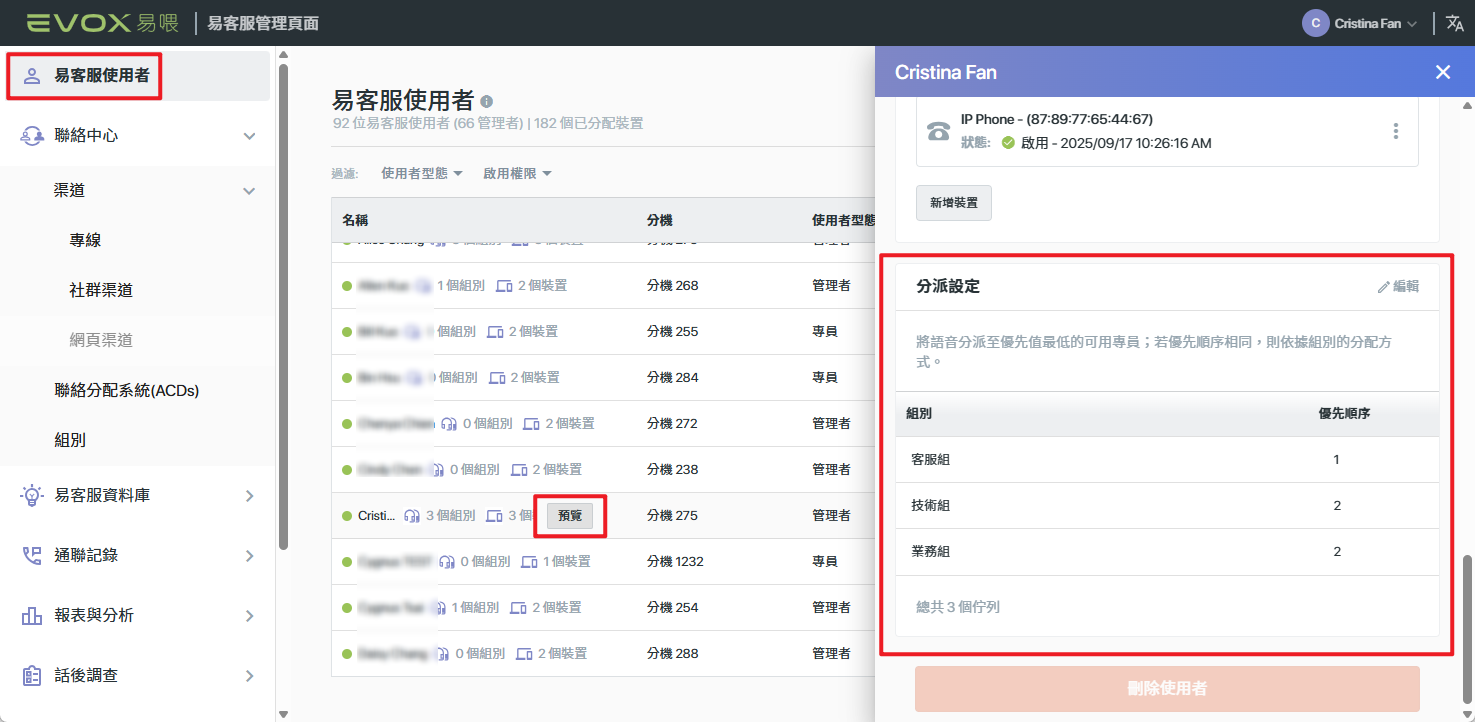This screenshot has height=722, width=1475.
Task: Click the 刪除使用者 button
Action: pos(1167,689)
